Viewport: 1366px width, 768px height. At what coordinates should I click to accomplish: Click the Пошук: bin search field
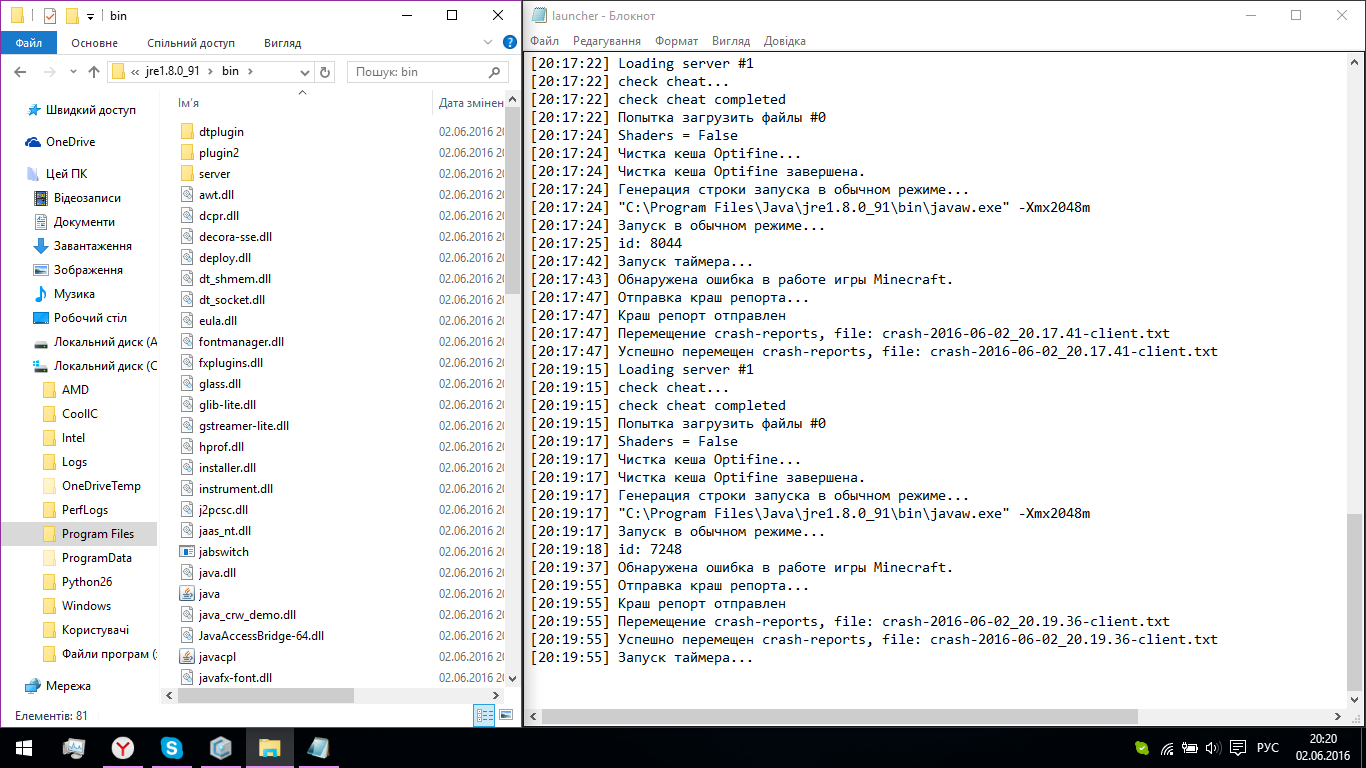click(x=418, y=72)
